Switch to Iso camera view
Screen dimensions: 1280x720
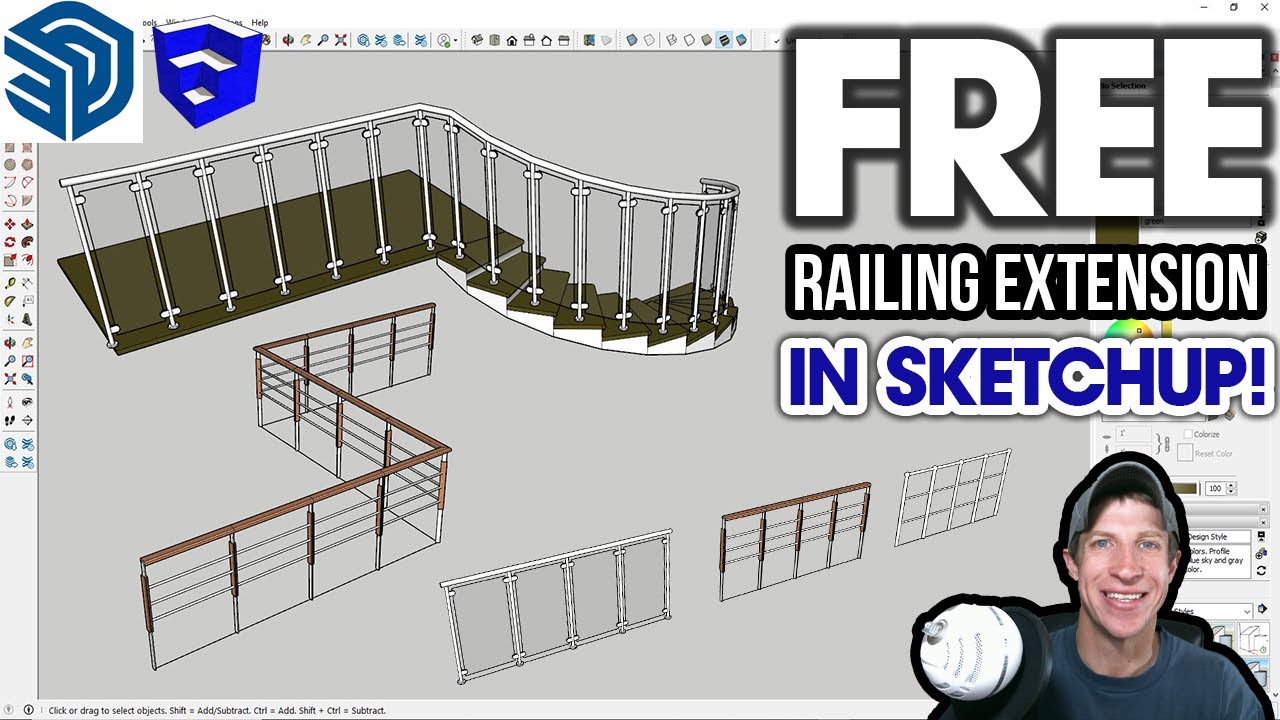click(x=477, y=40)
